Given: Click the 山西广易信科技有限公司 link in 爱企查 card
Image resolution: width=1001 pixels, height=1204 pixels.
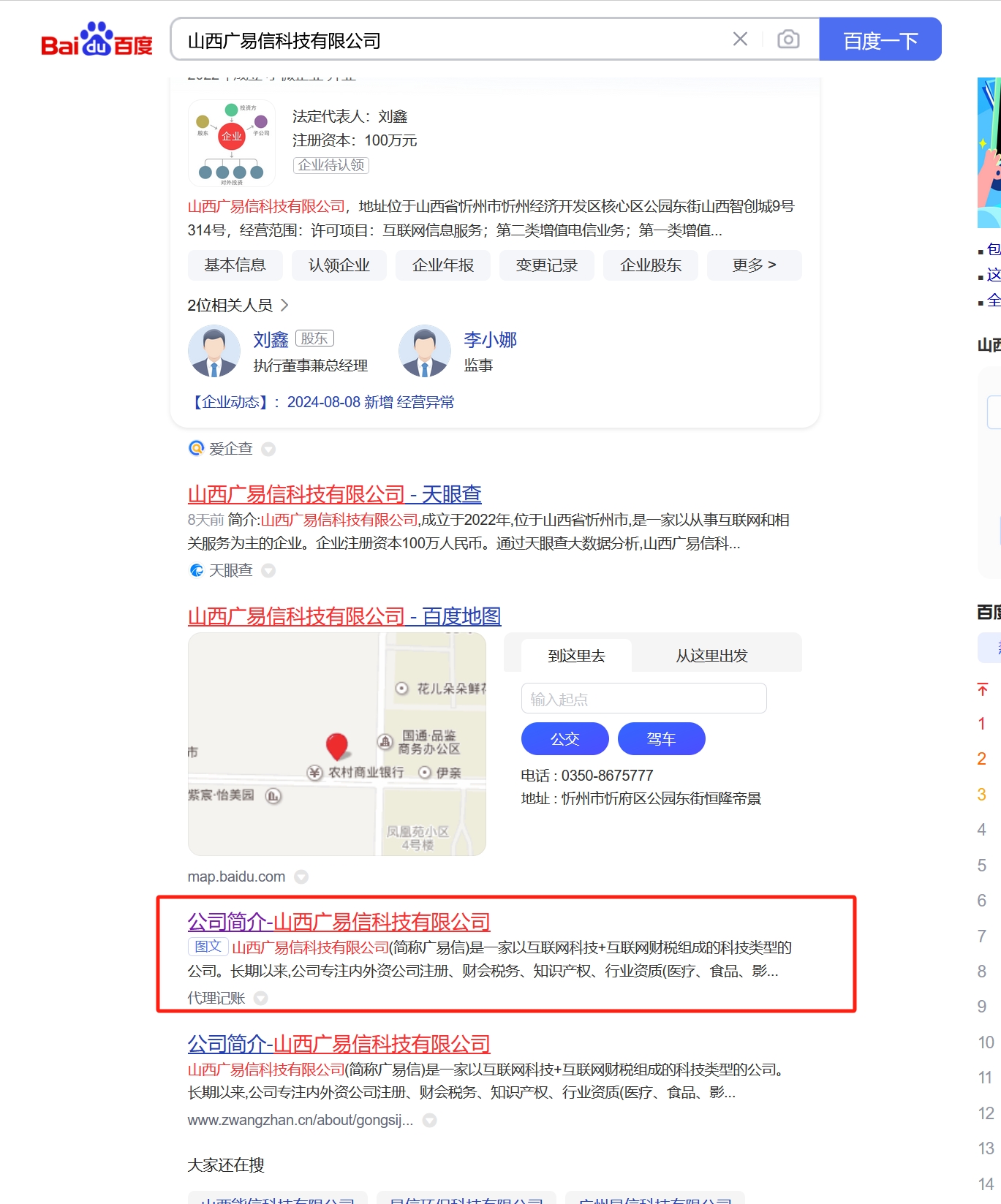Looking at the screenshot, I should (267, 206).
